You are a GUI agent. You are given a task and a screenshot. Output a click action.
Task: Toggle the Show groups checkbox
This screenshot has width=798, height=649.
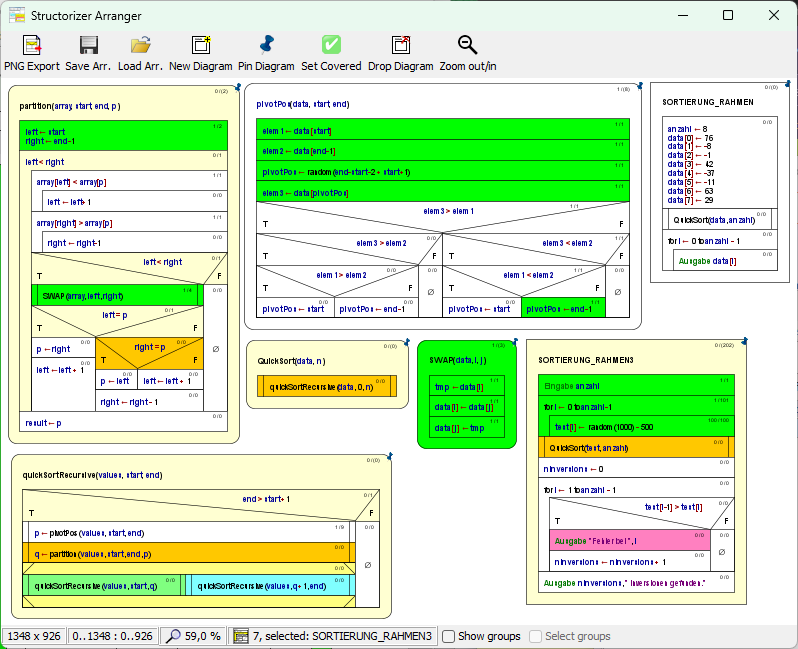[448, 636]
